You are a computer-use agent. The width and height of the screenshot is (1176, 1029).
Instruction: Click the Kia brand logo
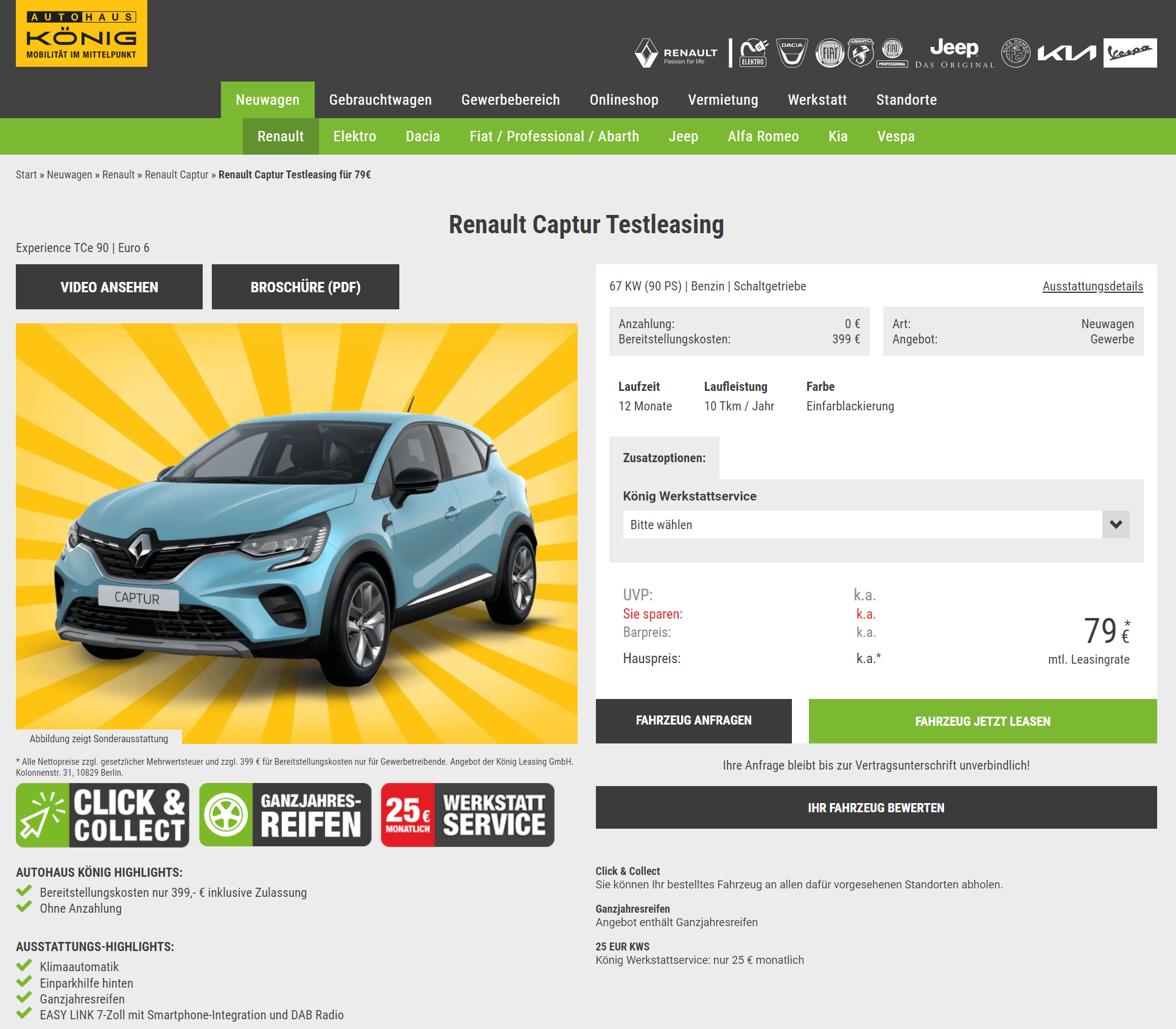(x=1067, y=54)
